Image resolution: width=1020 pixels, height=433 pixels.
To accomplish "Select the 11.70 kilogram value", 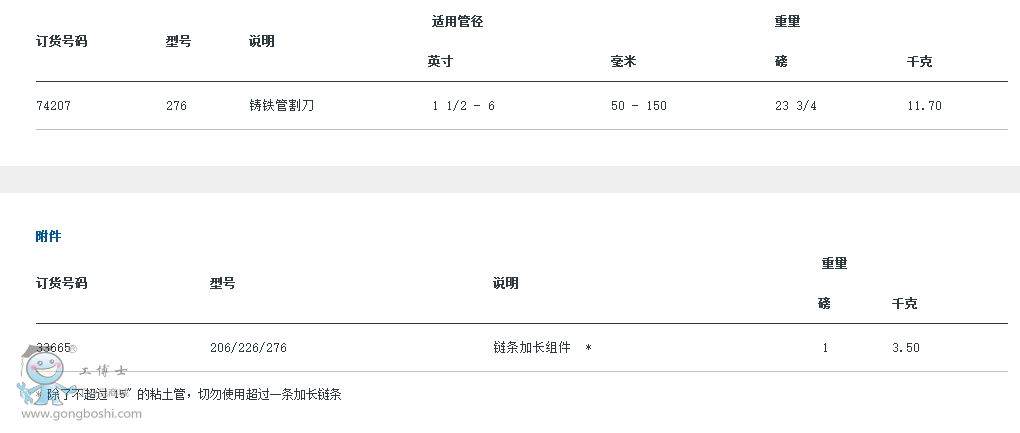I will pyautogui.click(x=923, y=105).
